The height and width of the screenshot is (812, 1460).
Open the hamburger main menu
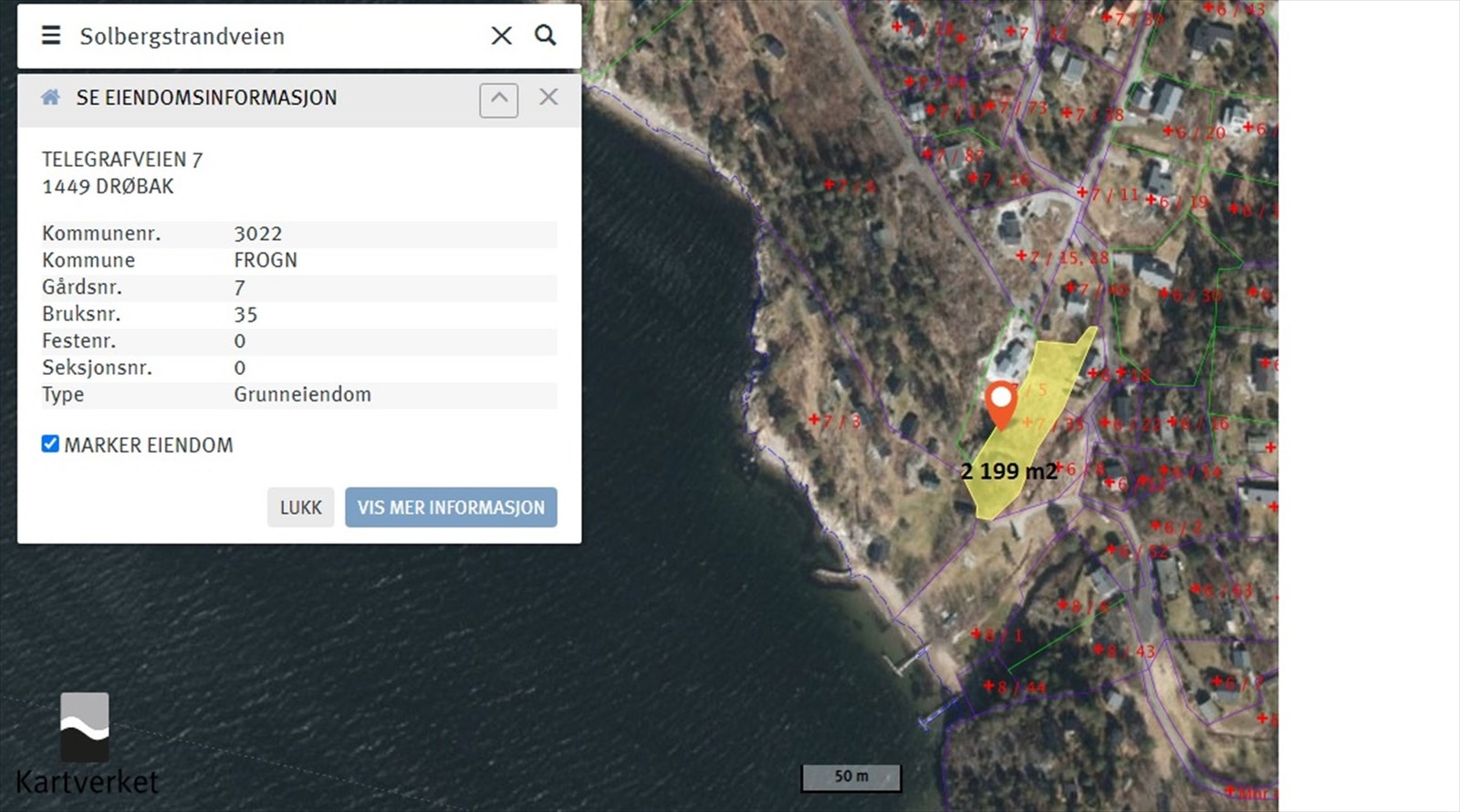click(51, 36)
